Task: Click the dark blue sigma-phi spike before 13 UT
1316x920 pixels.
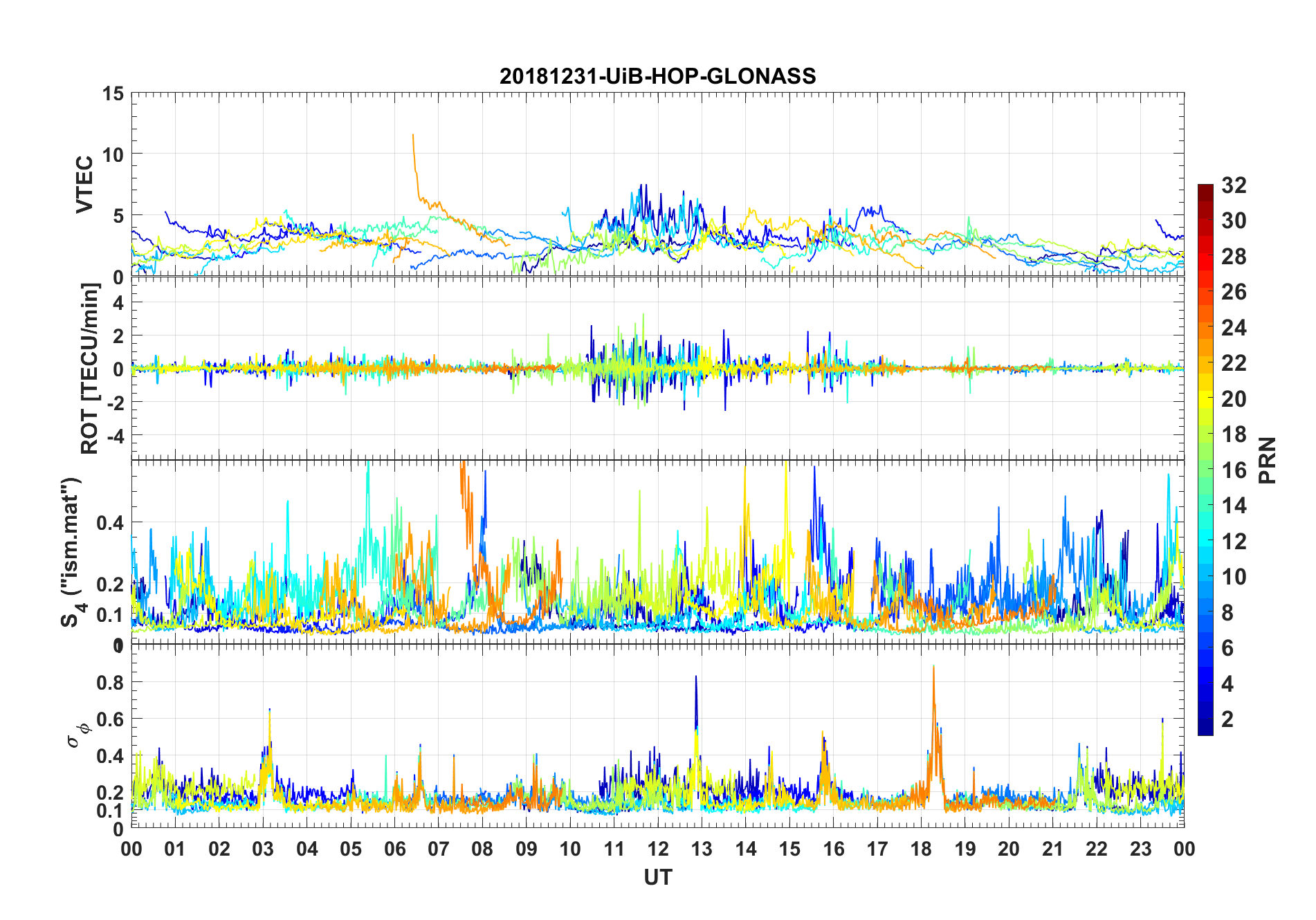Action: [696, 702]
